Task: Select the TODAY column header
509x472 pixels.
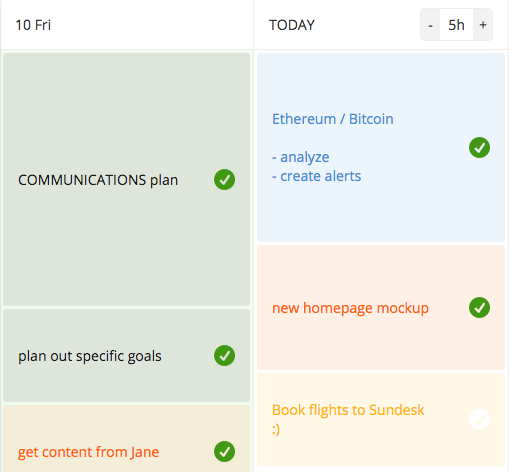Action: [x=292, y=25]
